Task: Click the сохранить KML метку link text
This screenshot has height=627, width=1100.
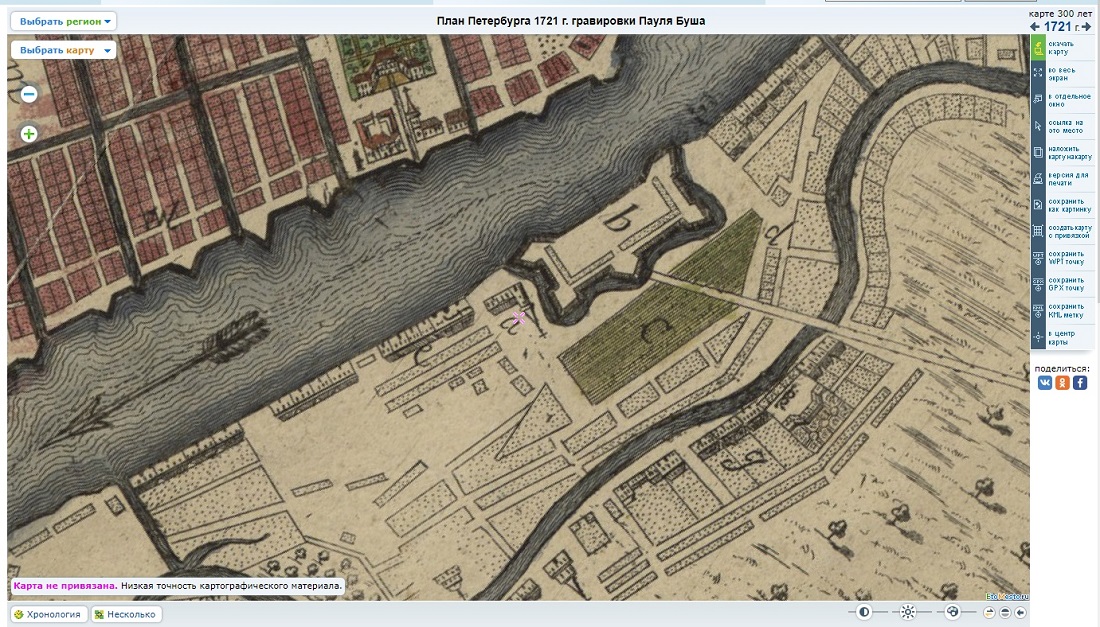Action: 1066,311
